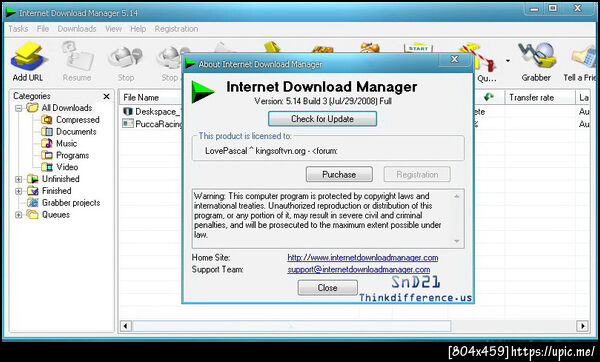Select the Unfinished folder
600x362 pixels.
point(53,179)
